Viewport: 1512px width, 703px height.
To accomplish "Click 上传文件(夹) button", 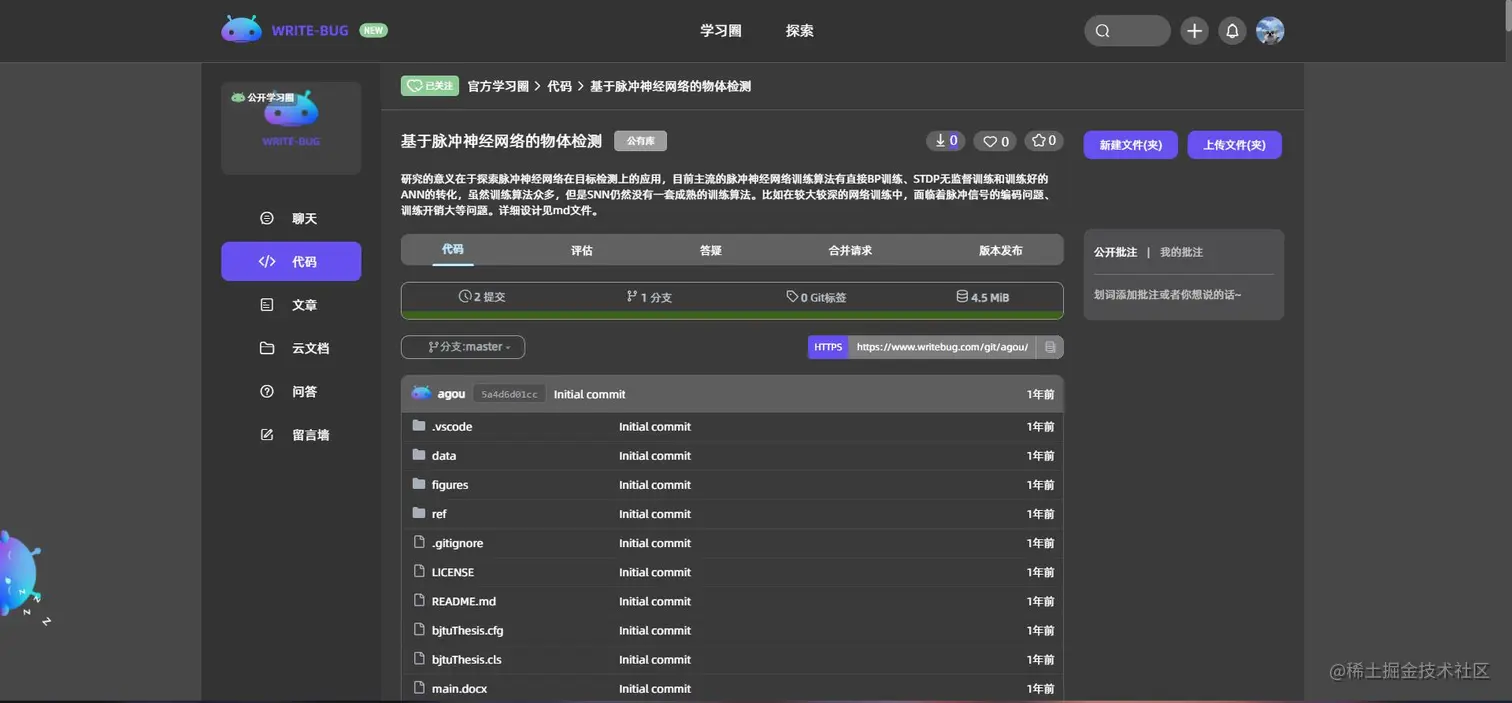I will (x=1235, y=145).
